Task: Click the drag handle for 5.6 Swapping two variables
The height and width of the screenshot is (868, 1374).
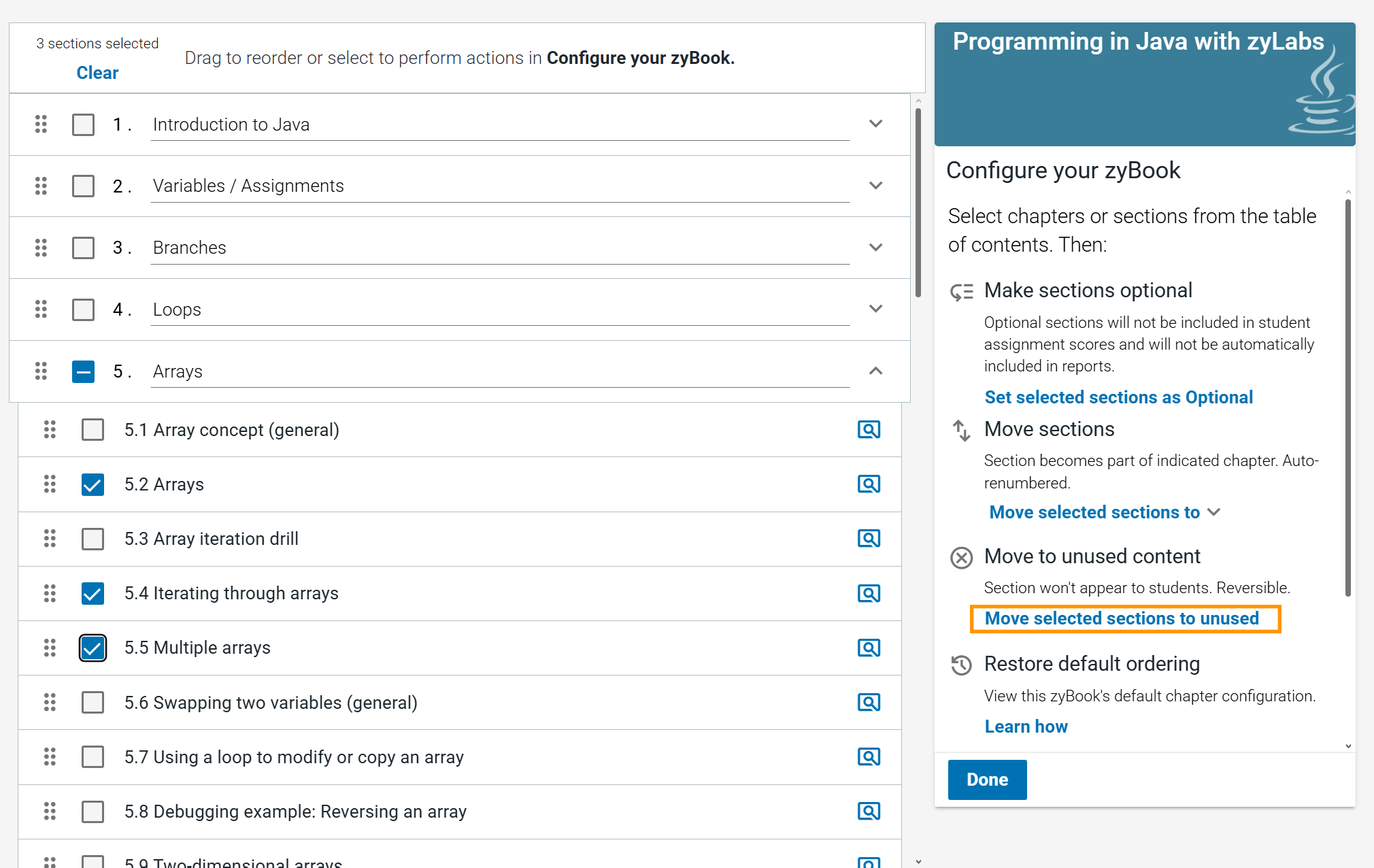Action: (50, 702)
